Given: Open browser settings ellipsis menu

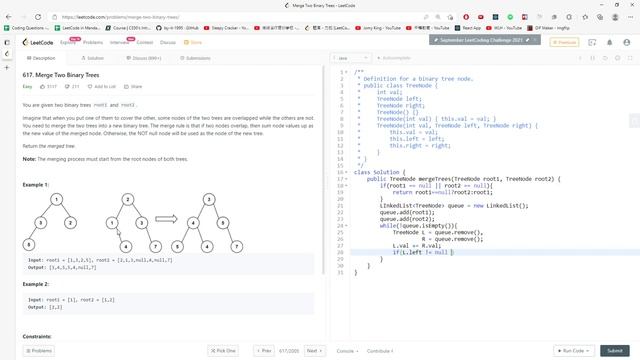Looking at the screenshot, I should 631,17.
